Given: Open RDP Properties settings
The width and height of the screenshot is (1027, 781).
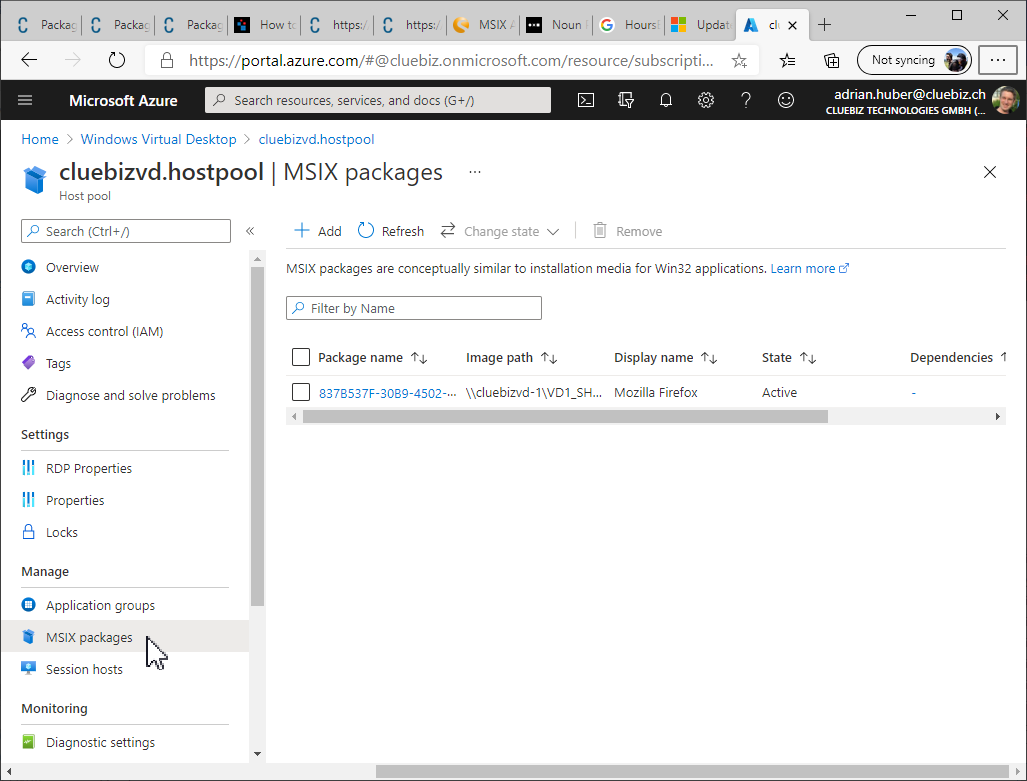Looking at the screenshot, I should (x=88, y=468).
